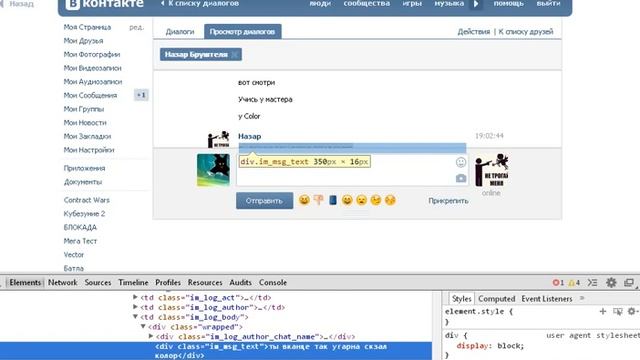Open the Действия actions menu

click(x=473, y=32)
